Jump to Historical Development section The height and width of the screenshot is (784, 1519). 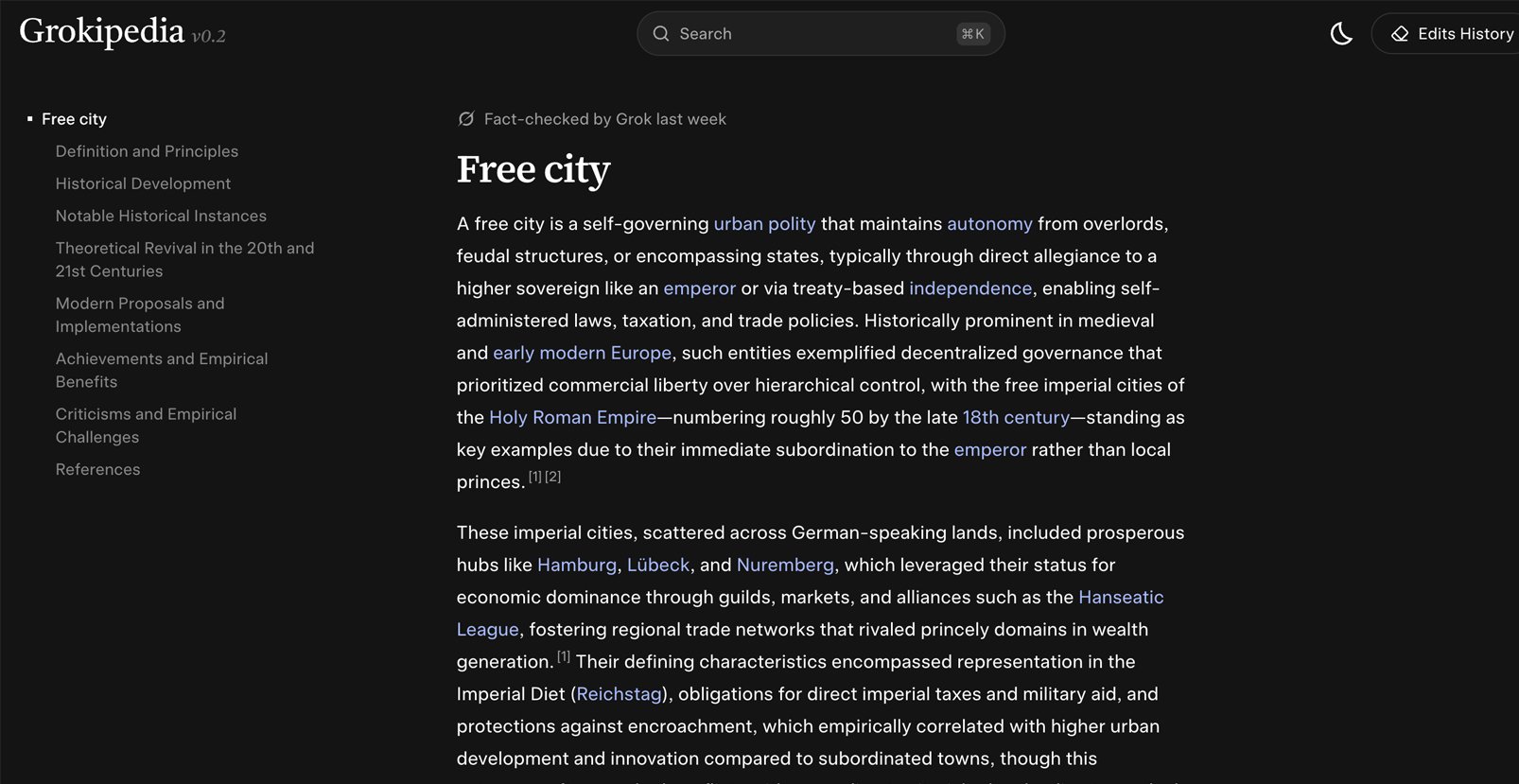pyautogui.click(x=143, y=183)
